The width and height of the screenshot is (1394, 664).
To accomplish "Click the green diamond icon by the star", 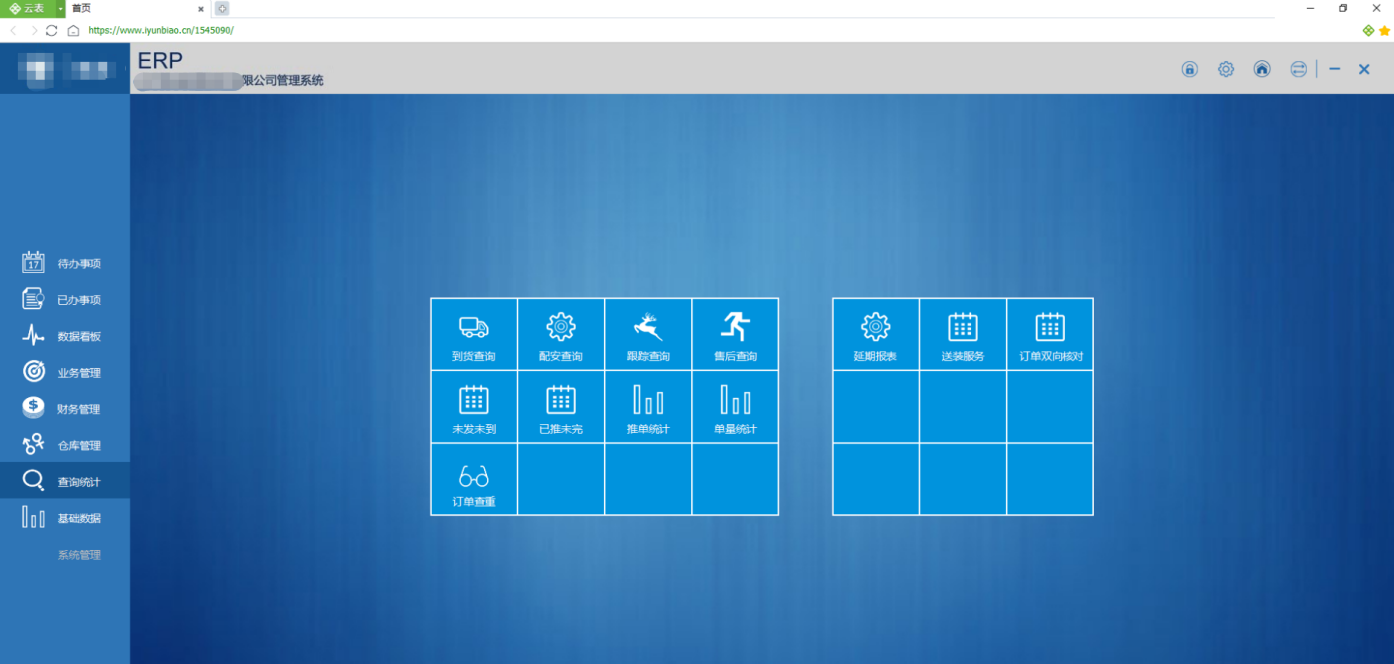I will 1369,30.
